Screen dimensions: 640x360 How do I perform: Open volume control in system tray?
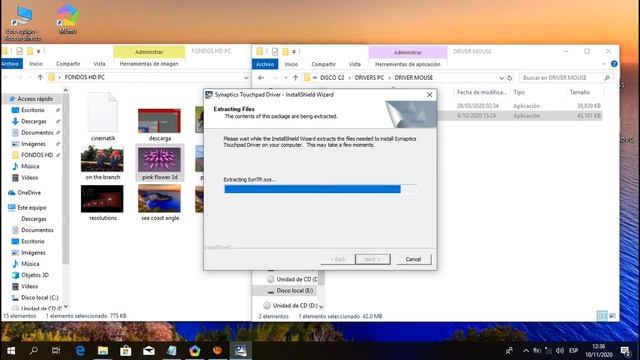coord(560,351)
